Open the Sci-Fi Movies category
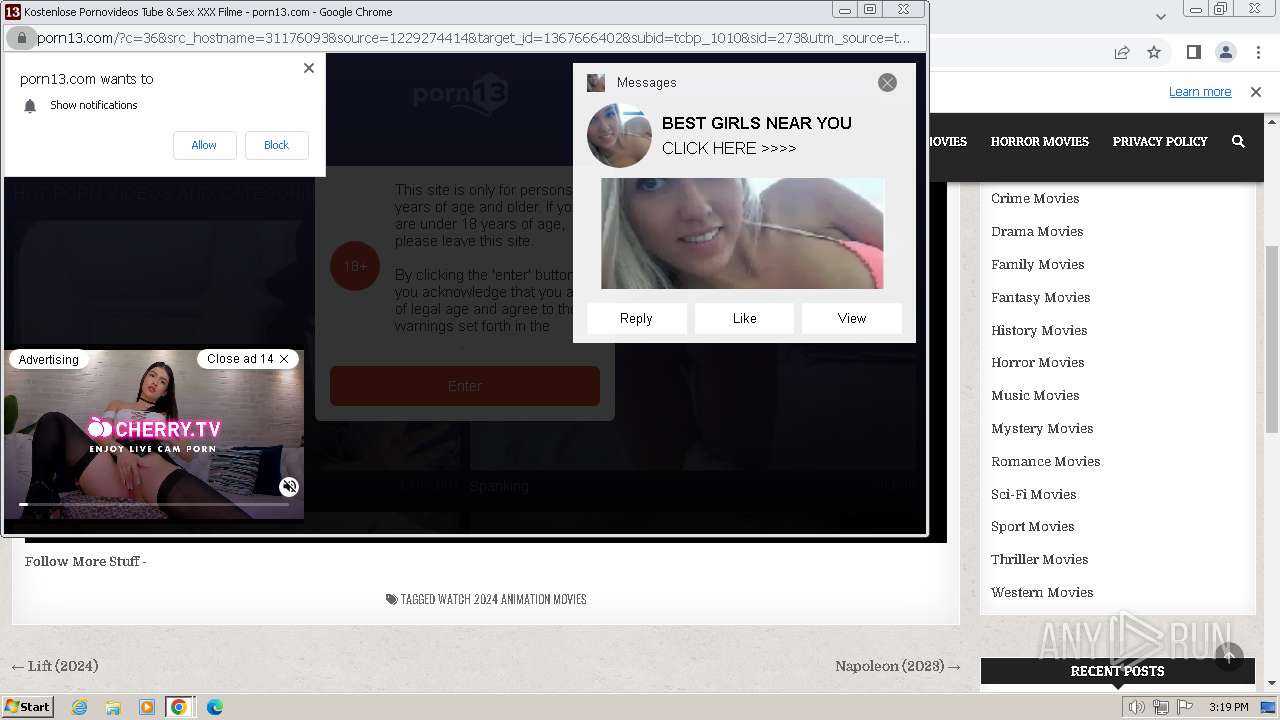Image resolution: width=1280 pixels, height=720 pixels. tap(1033, 494)
